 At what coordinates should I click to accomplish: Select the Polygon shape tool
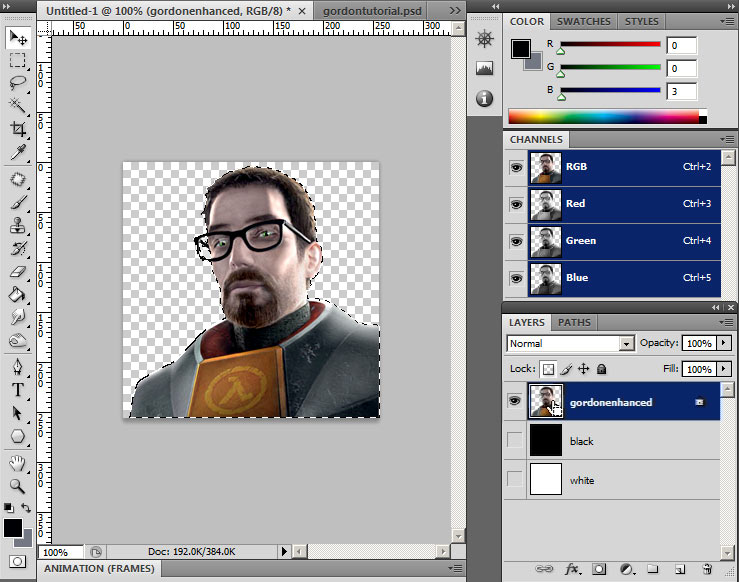tap(18, 436)
